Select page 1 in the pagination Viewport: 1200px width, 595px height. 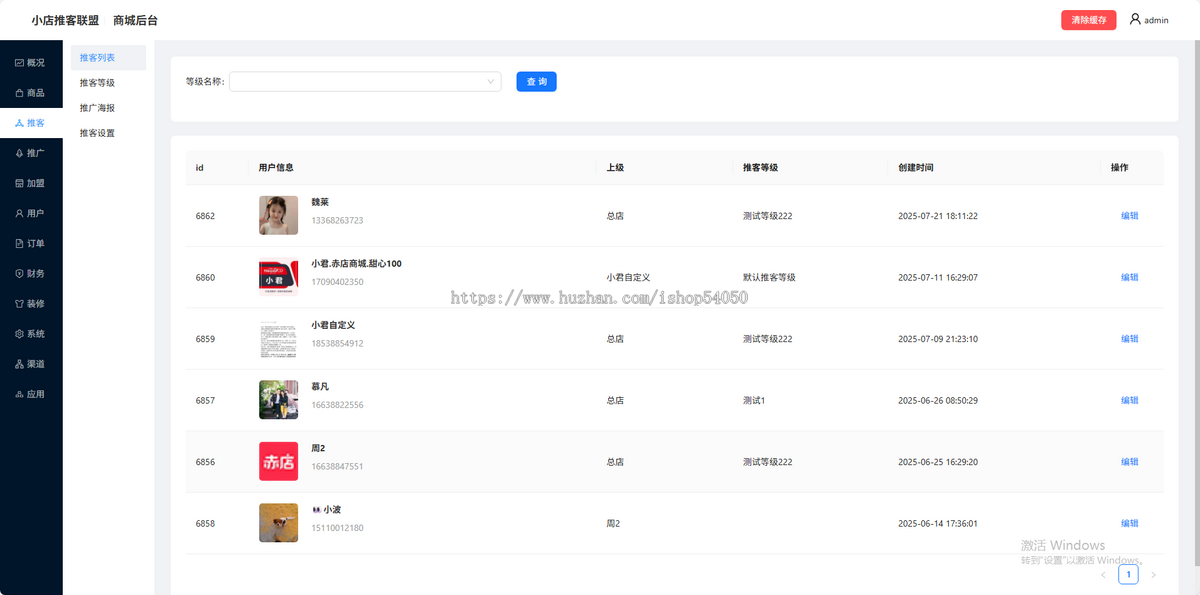coord(1128,575)
